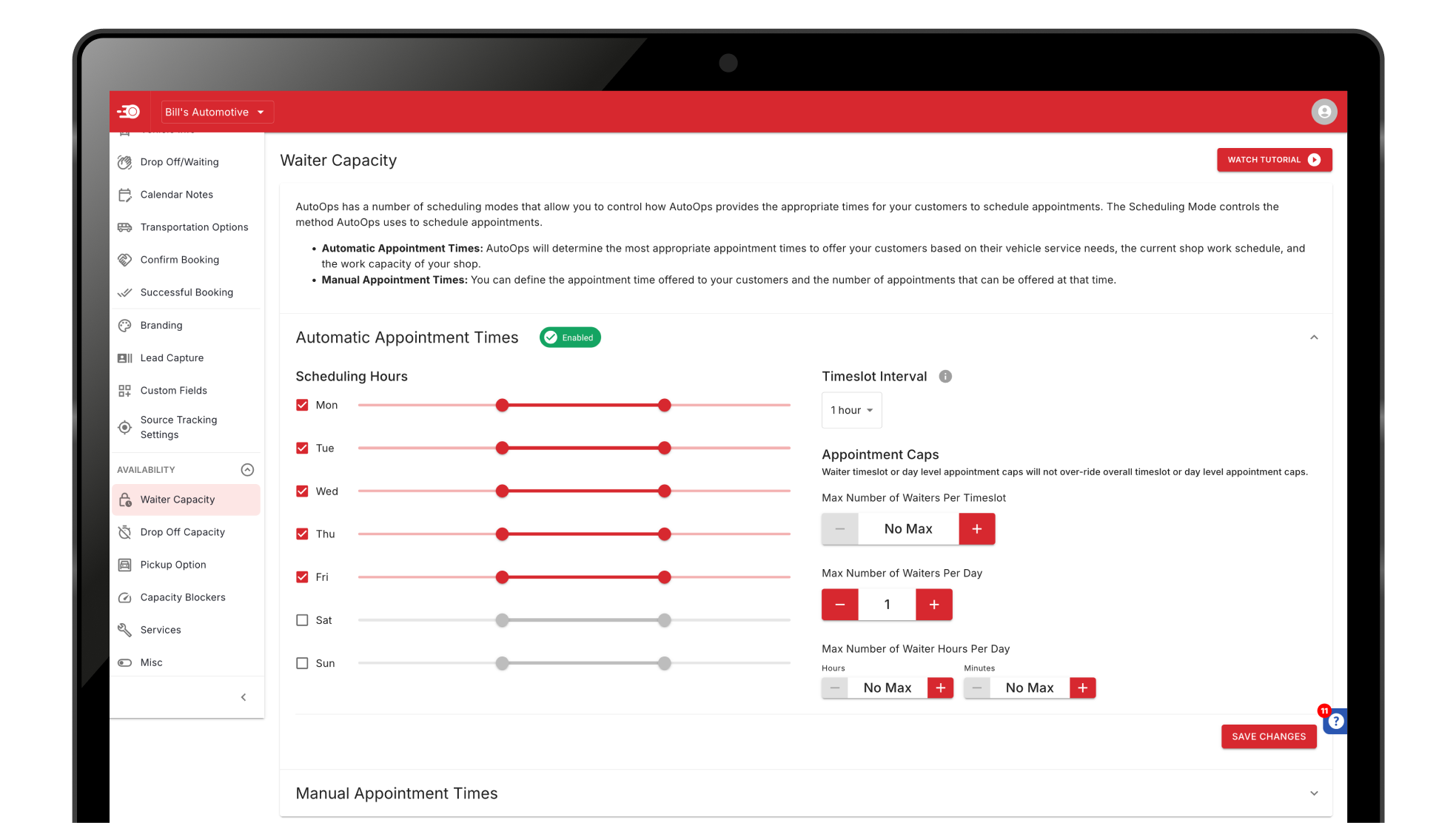This screenshot has width=1456, height=823.
Task: Click the Thu slider end handle
Action: pos(664,534)
